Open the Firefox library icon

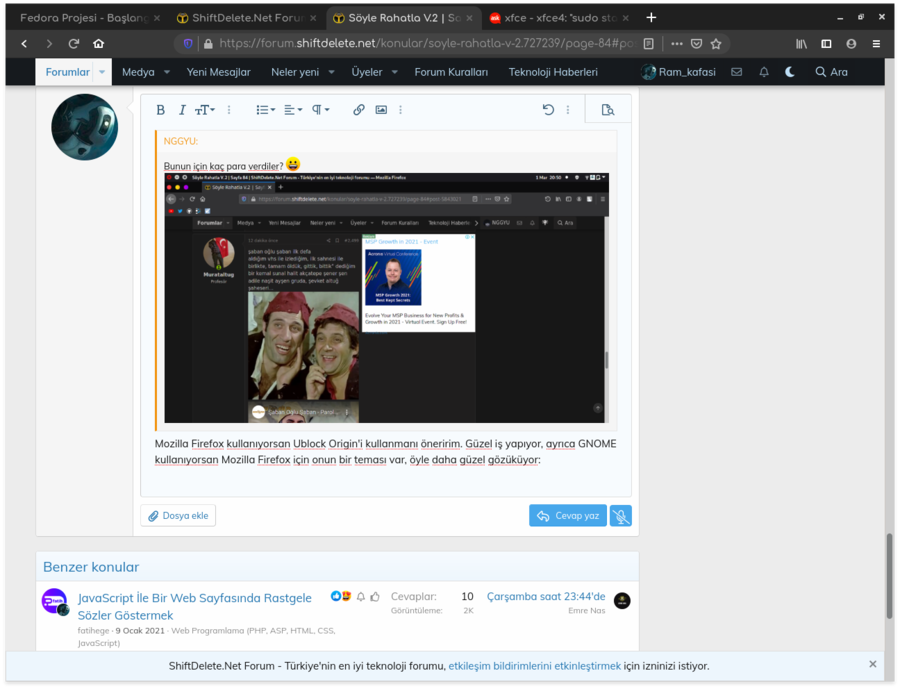[x=801, y=44]
